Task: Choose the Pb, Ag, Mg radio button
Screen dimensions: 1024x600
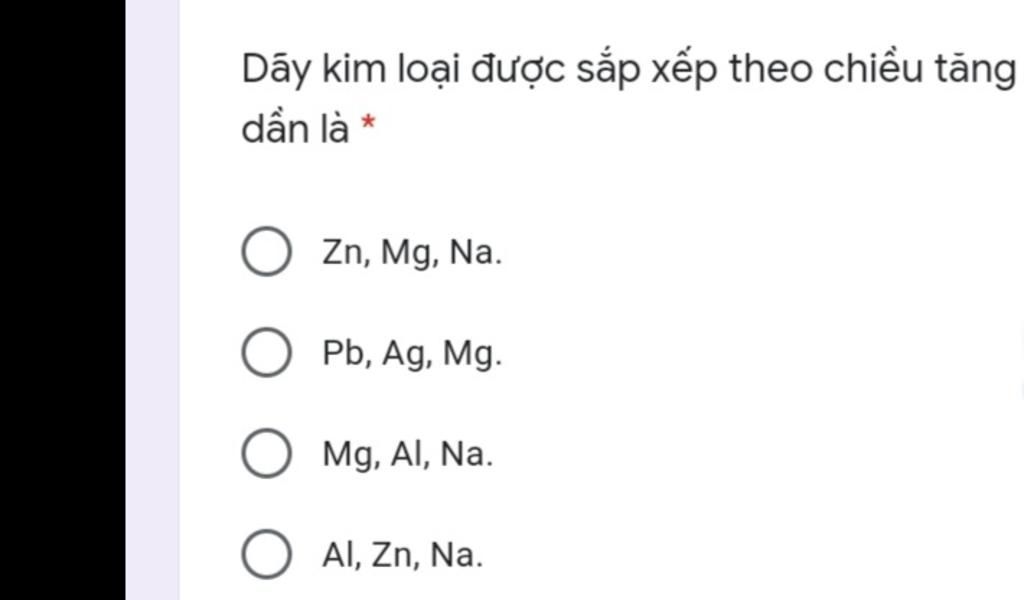Action: (x=266, y=353)
